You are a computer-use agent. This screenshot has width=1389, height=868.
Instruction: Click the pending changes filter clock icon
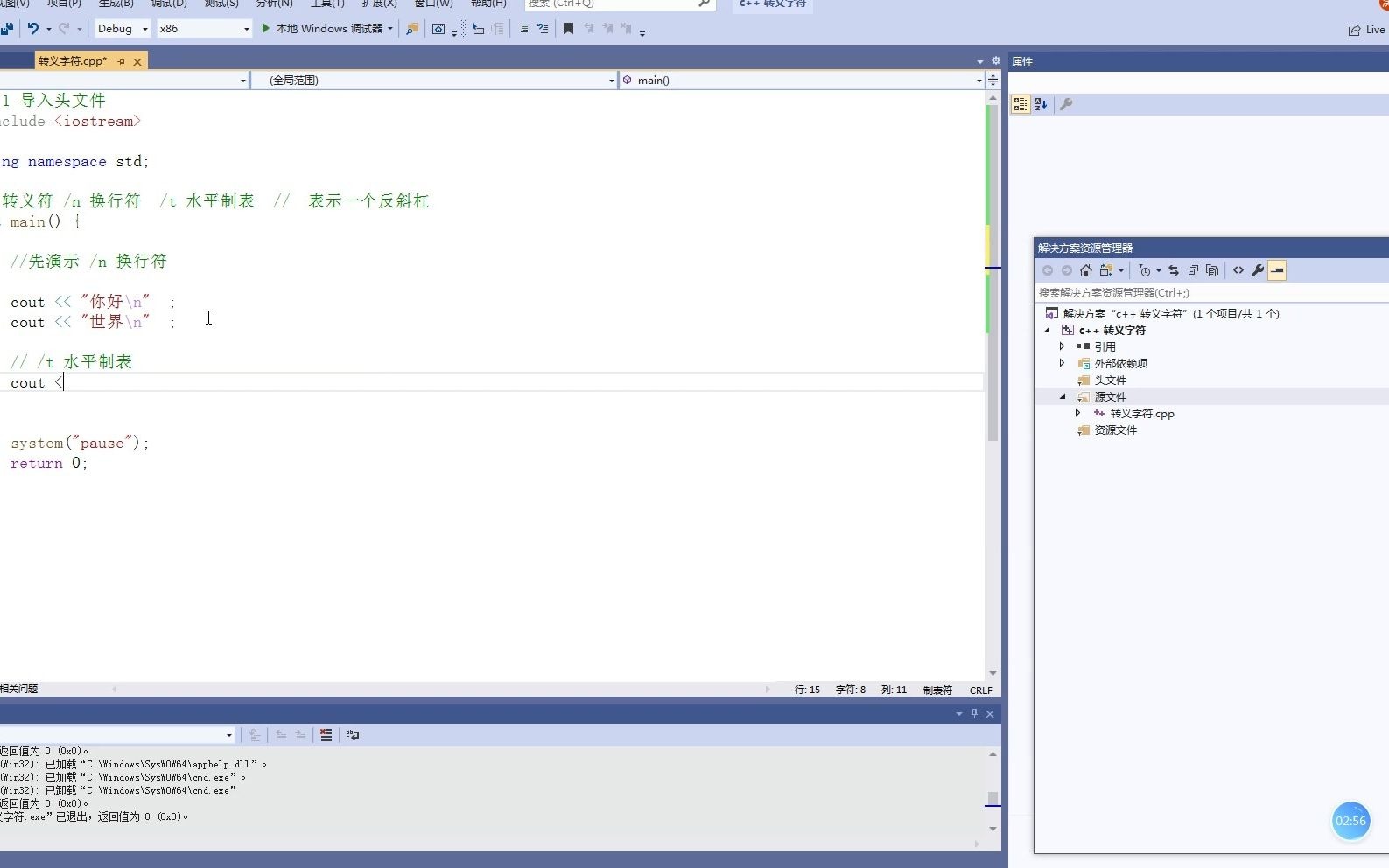coord(1145,270)
